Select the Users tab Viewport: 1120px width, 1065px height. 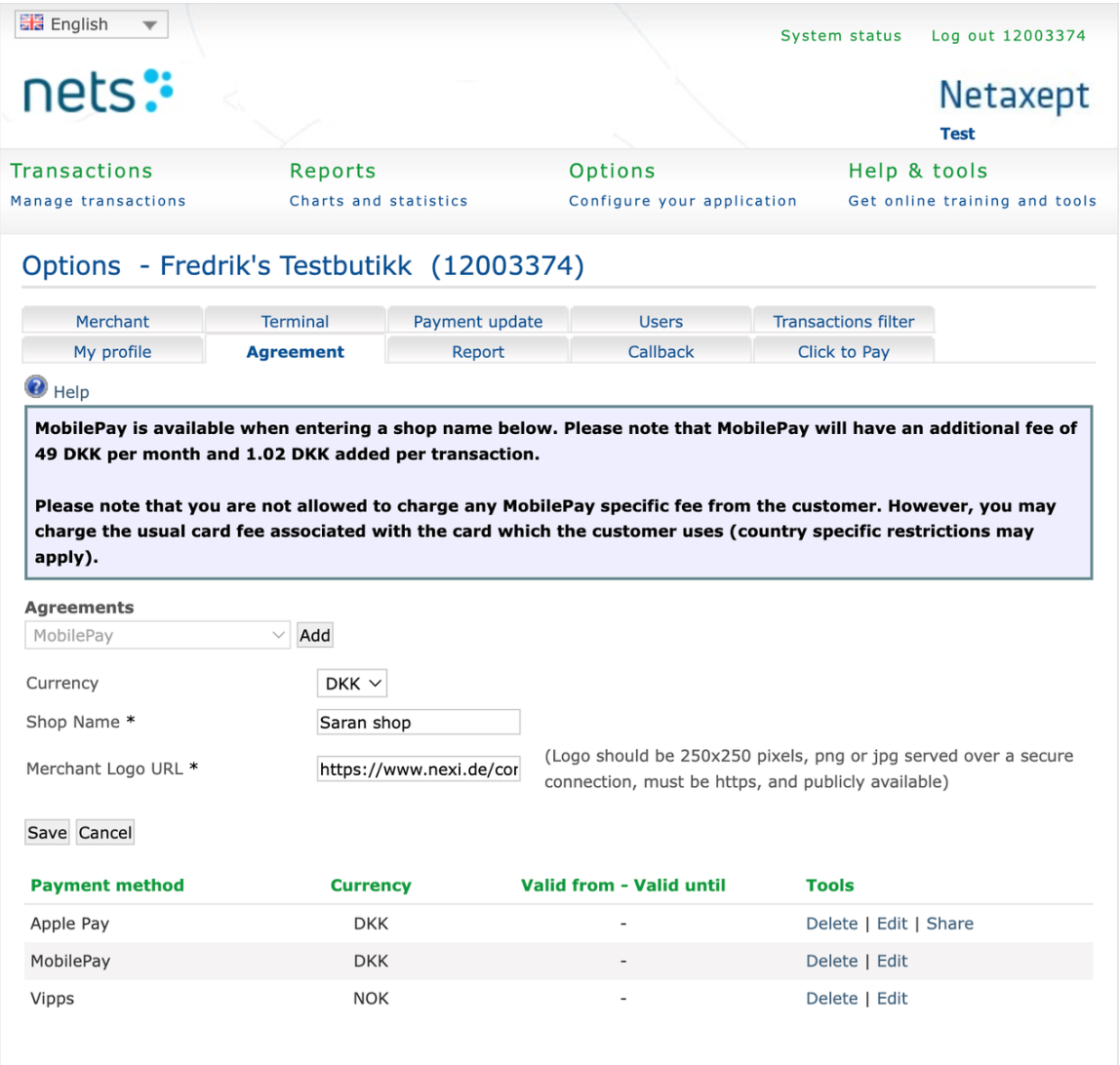pyautogui.click(x=660, y=321)
